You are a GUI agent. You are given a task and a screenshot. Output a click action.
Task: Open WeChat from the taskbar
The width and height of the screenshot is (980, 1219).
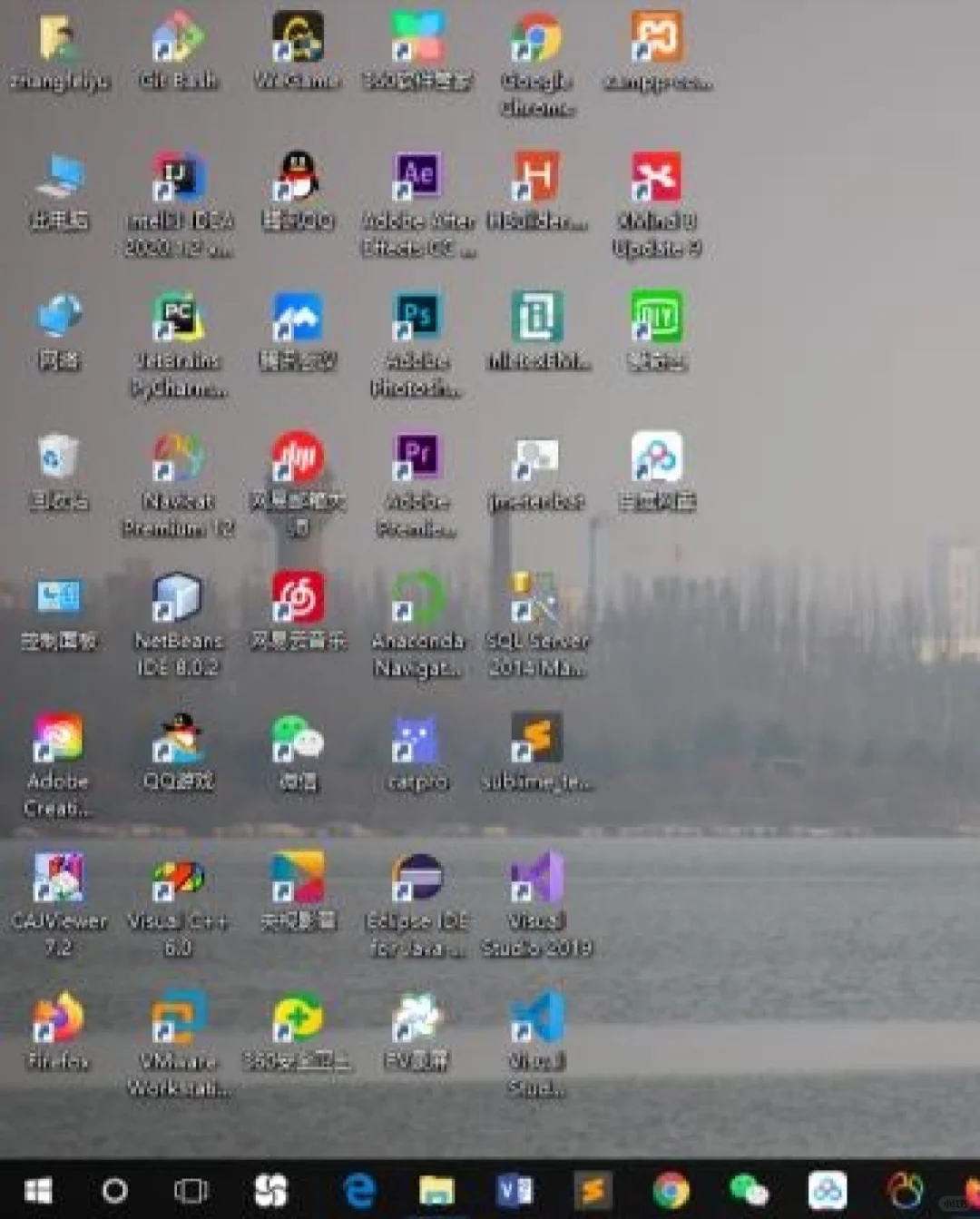[x=749, y=1190]
